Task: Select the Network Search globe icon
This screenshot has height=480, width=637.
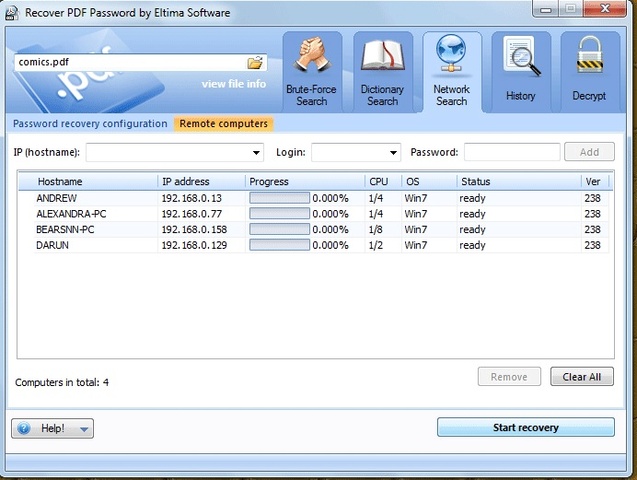Action: pos(451,54)
